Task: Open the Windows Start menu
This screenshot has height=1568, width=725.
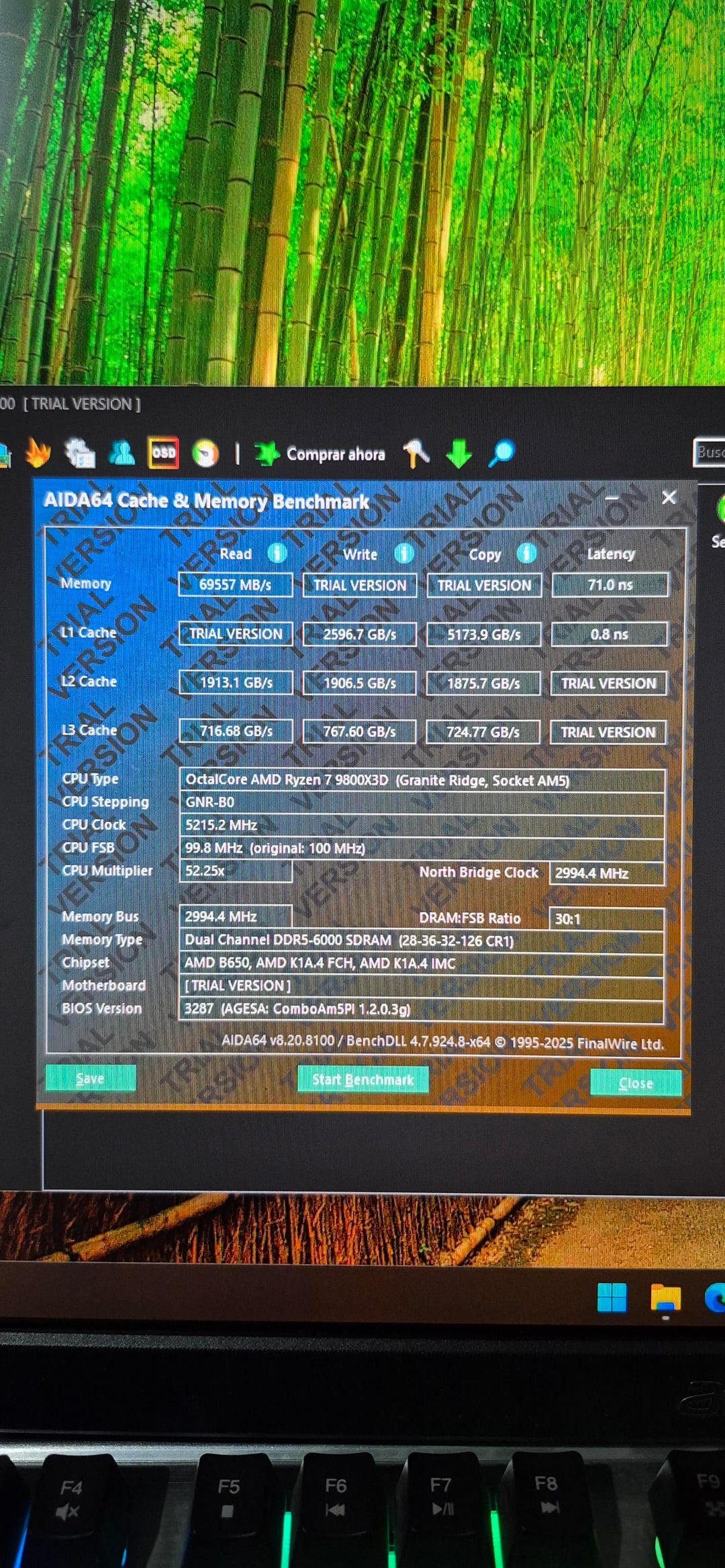Action: pos(612,1298)
